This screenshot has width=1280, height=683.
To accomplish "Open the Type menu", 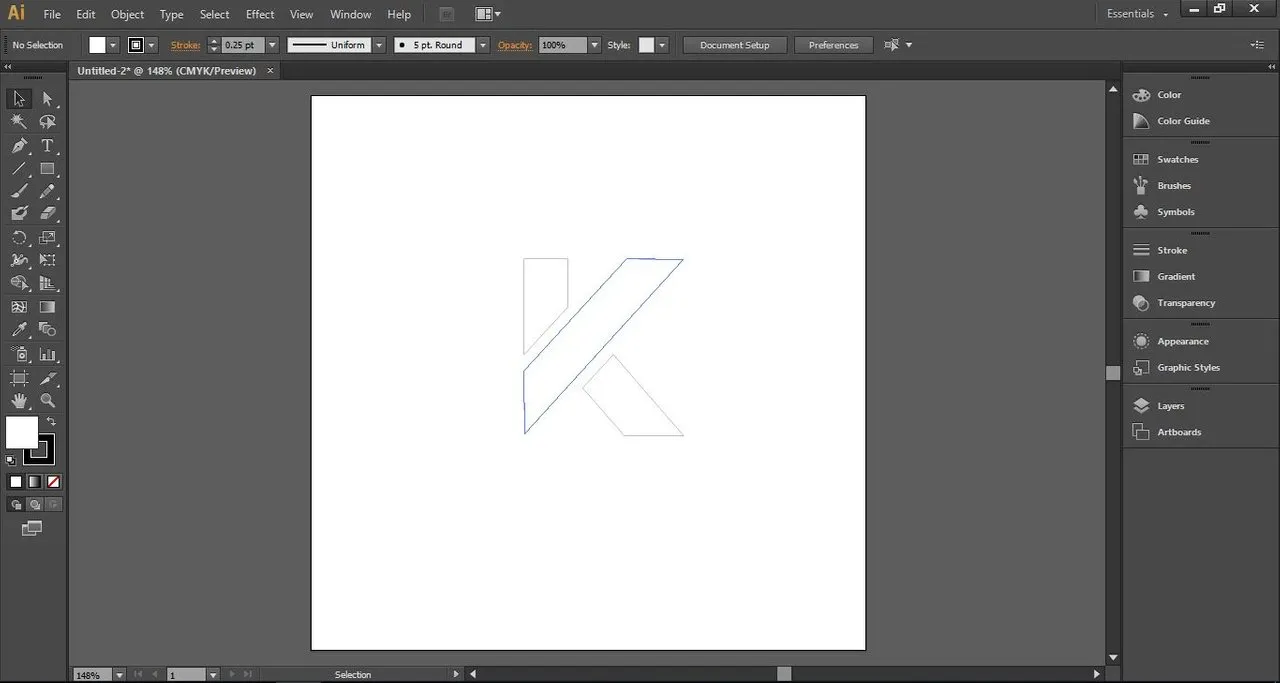I will tap(172, 14).
